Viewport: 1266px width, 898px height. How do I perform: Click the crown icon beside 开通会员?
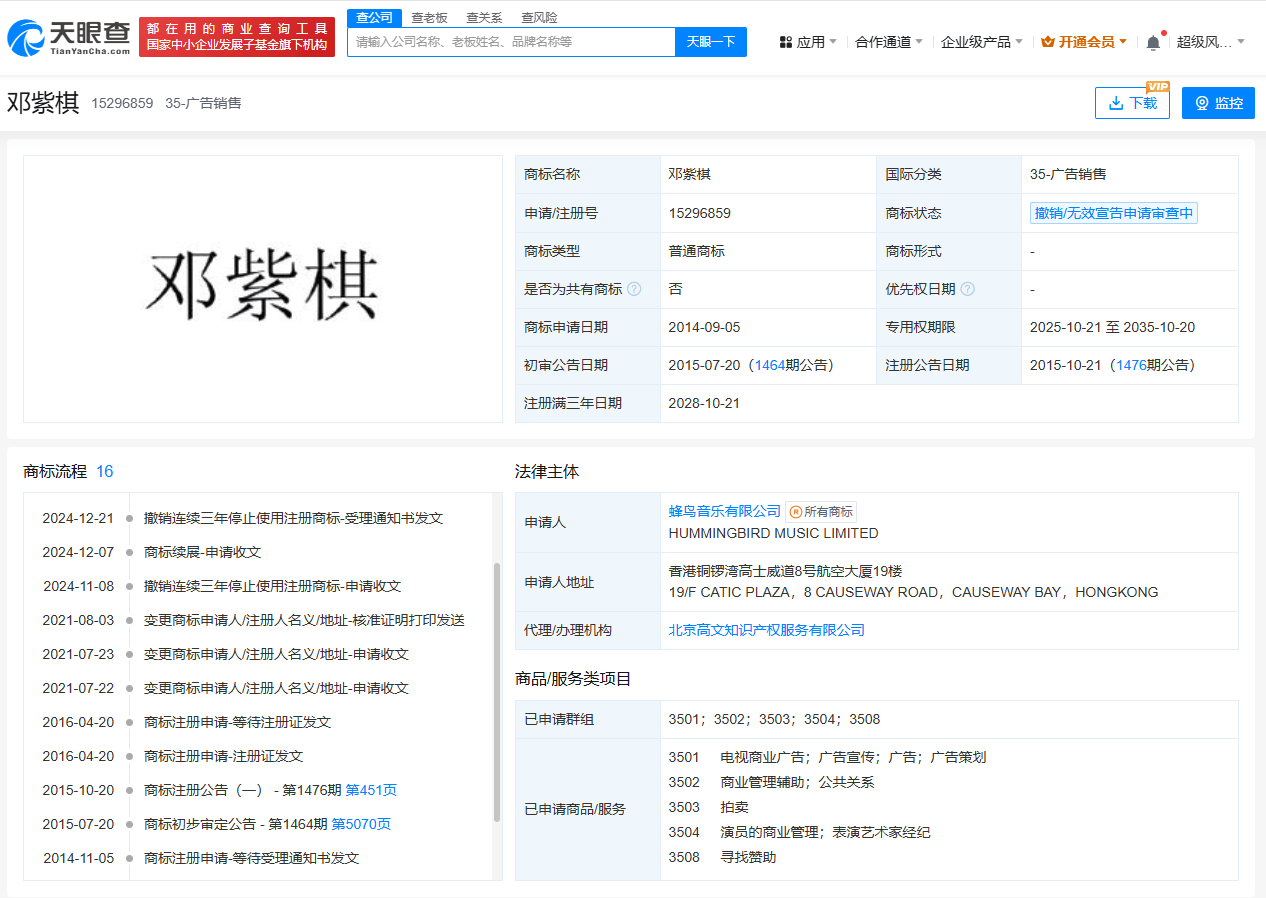click(1047, 42)
